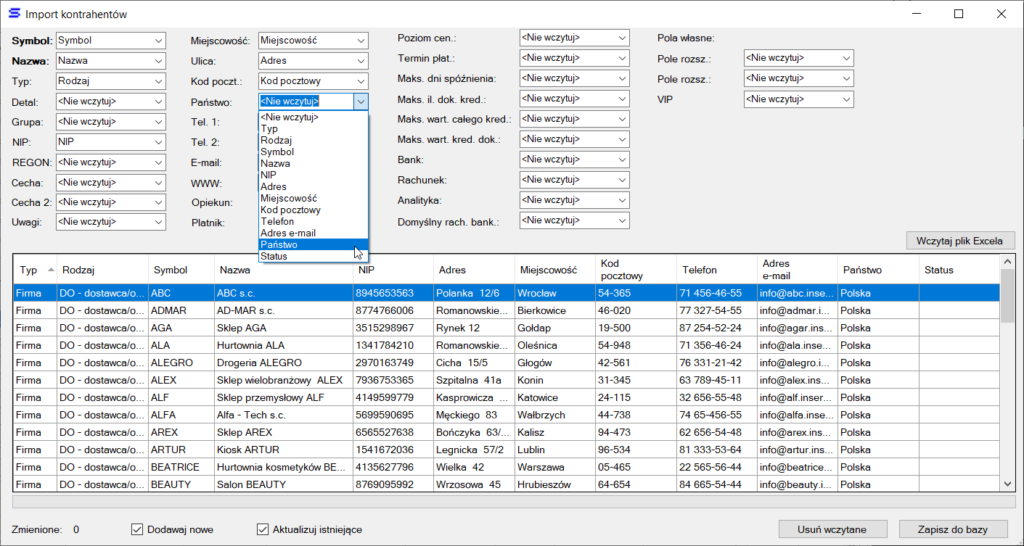Click the table's vertical scrollbar down arrow
The image size is (1024, 546).
tap(1007, 484)
